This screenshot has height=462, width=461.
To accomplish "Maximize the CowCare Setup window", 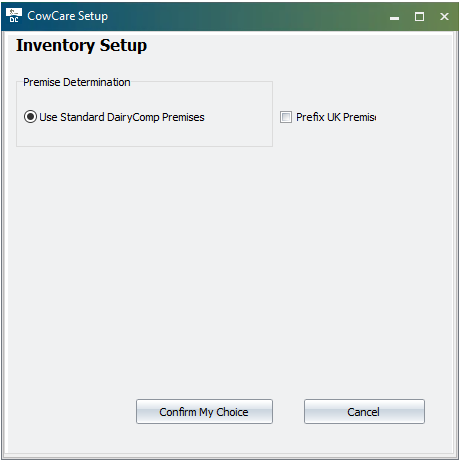I will coord(419,17).
